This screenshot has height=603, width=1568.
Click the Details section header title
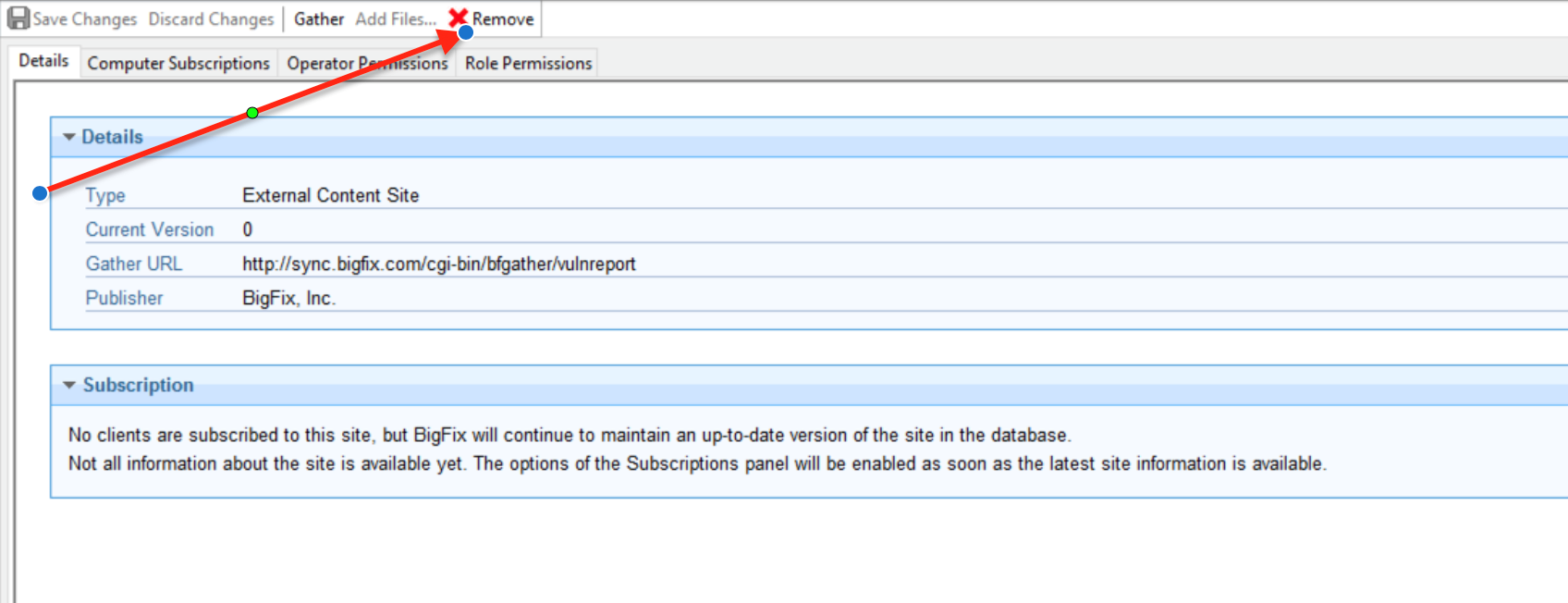(112, 137)
